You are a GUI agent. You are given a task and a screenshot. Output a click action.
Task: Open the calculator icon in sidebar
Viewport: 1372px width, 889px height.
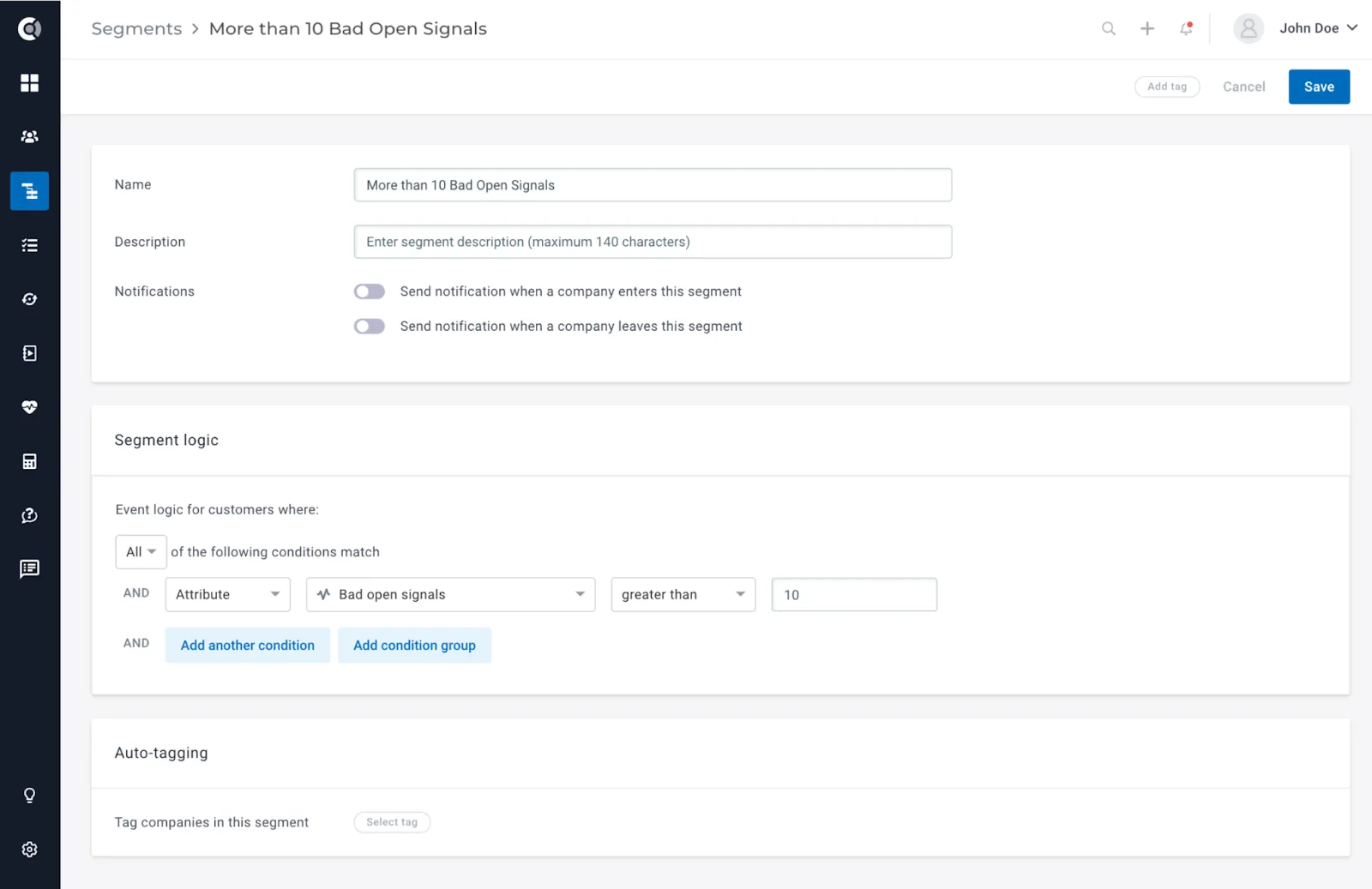[29, 461]
